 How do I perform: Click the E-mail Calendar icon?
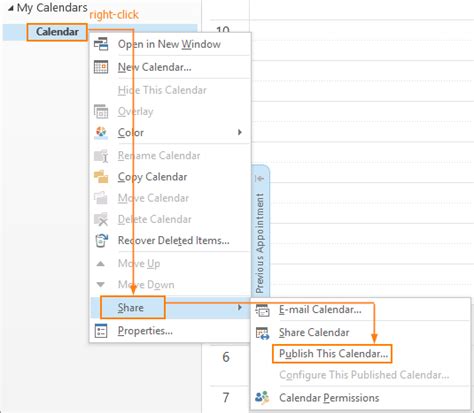tap(262, 310)
